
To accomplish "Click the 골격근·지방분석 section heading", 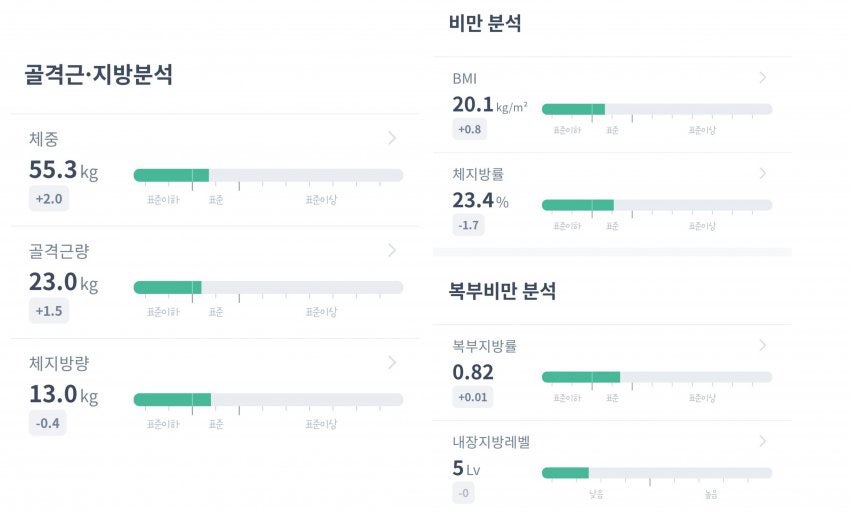I will 98,75.
